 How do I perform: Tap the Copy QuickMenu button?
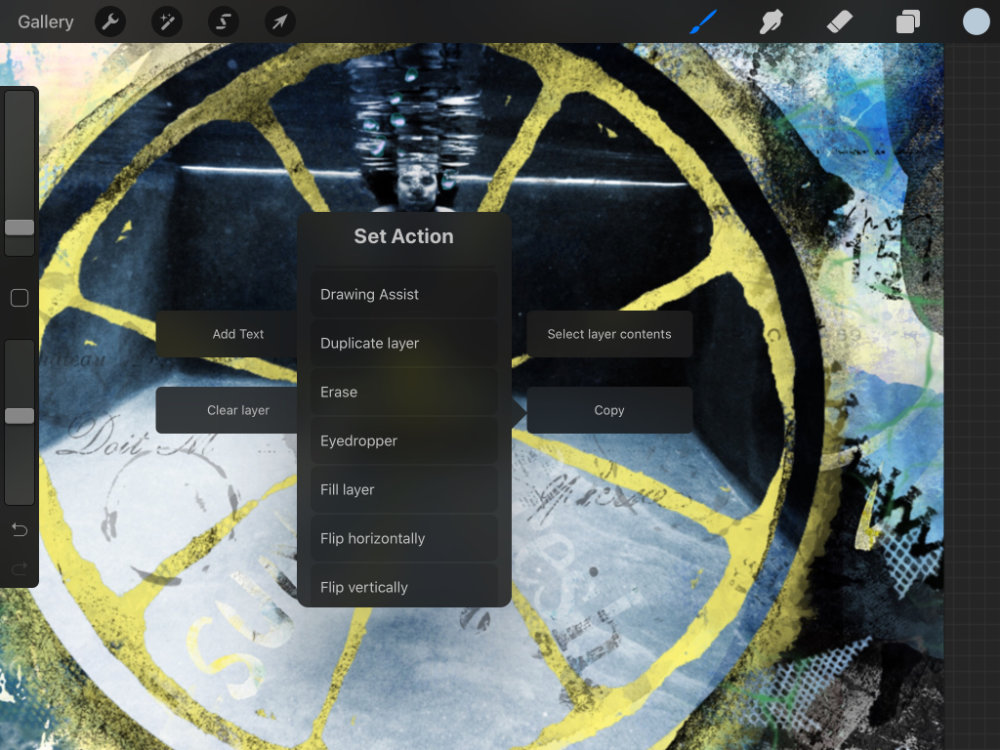tap(609, 410)
